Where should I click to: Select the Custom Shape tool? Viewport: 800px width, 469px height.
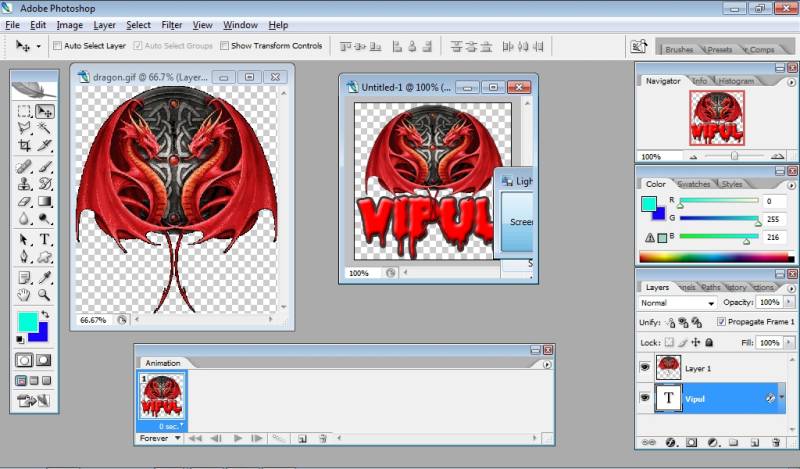[x=45, y=257]
